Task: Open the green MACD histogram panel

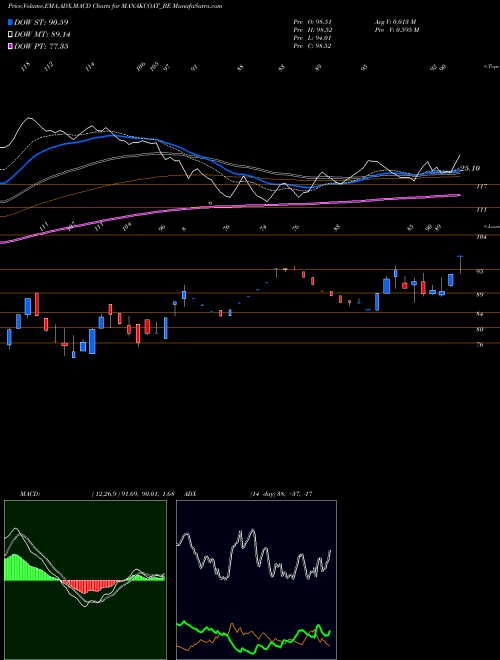Action: [85, 580]
